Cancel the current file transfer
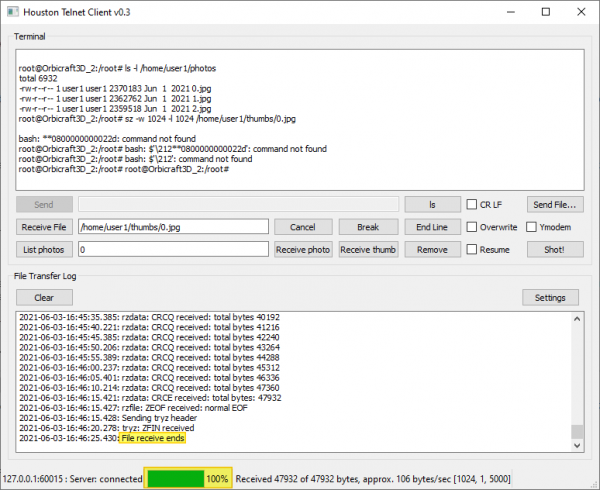Image resolution: width=600 pixels, height=490 pixels. pyautogui.click(x=302, y=227)
